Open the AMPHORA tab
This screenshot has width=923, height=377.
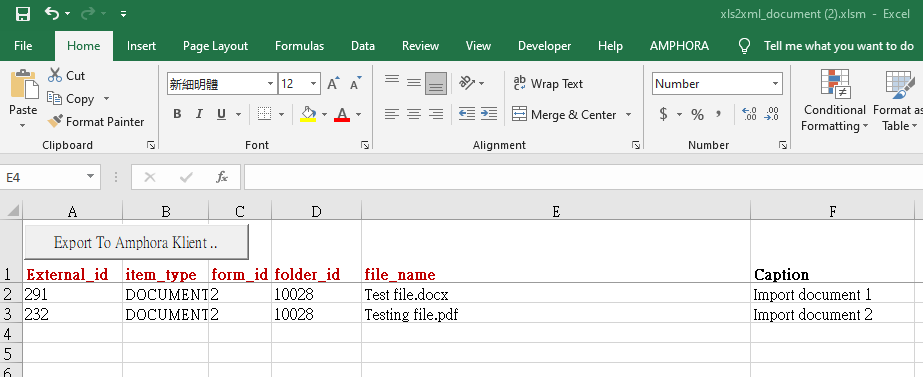tap(679, 46)
